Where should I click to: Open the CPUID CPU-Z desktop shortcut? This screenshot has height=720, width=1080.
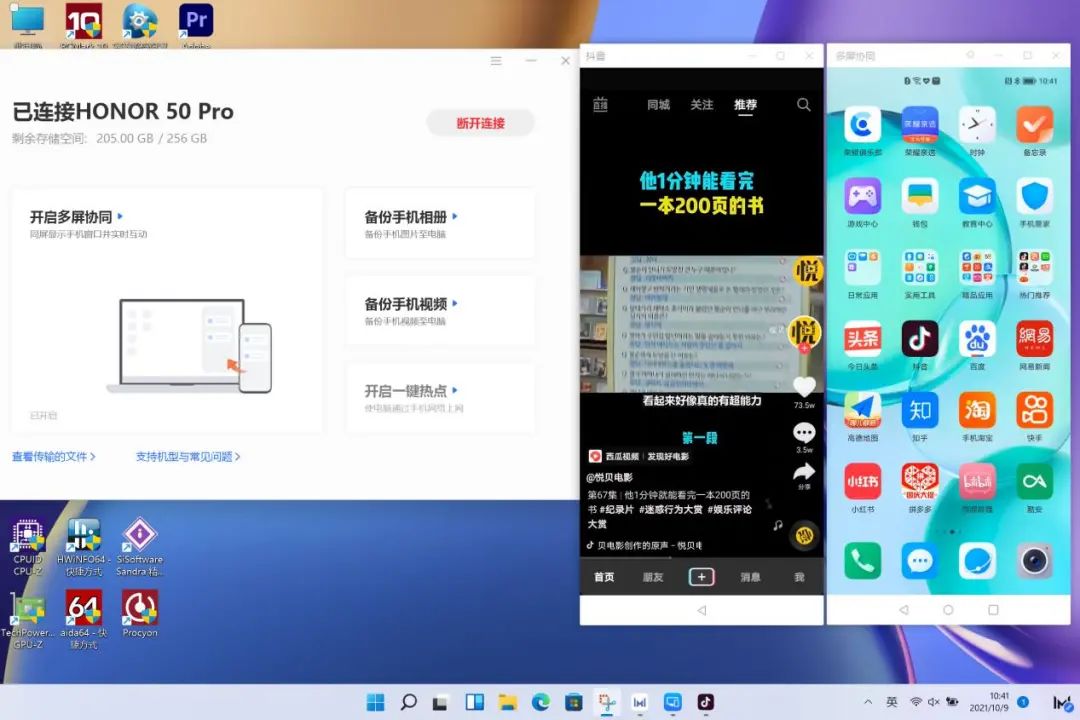click(x=28, y=547)
